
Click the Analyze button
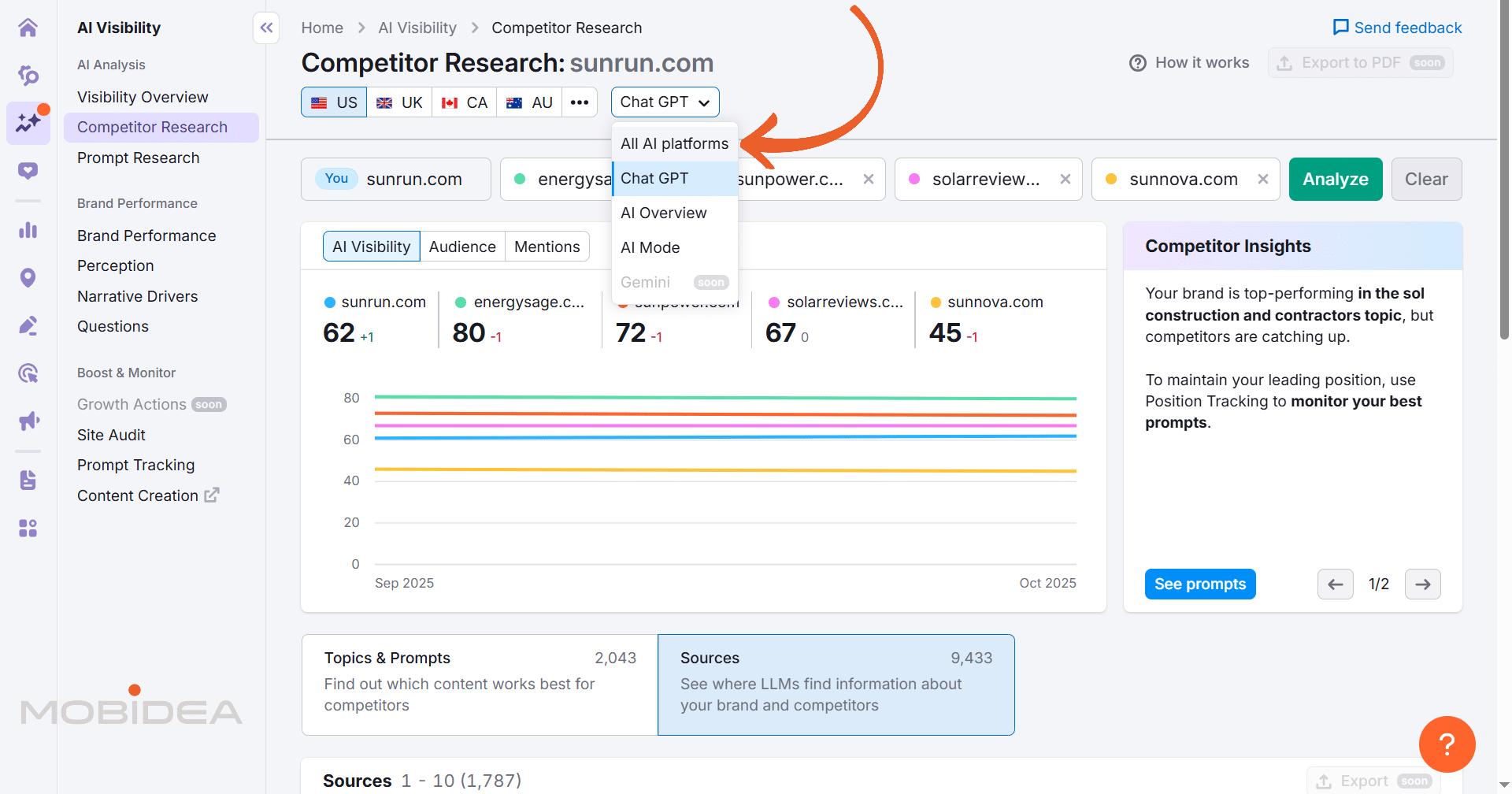1335,179
